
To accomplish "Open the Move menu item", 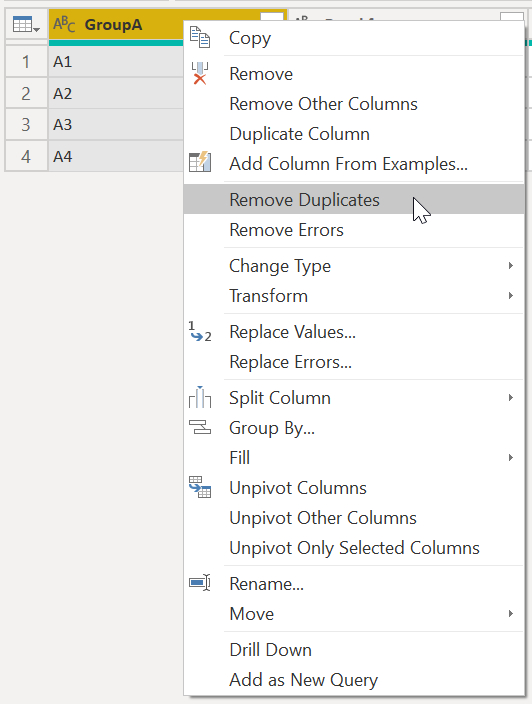I will tap(354, 614).
